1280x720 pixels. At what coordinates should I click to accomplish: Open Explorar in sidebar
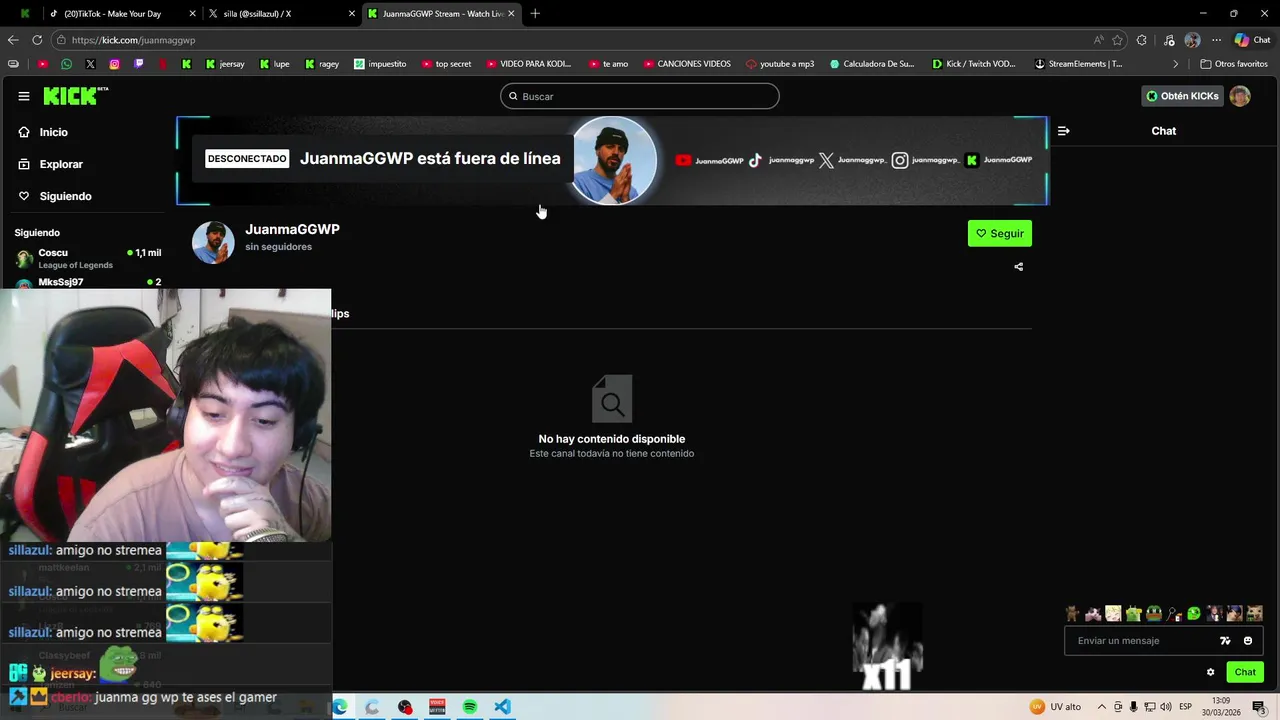click(61, 164)
